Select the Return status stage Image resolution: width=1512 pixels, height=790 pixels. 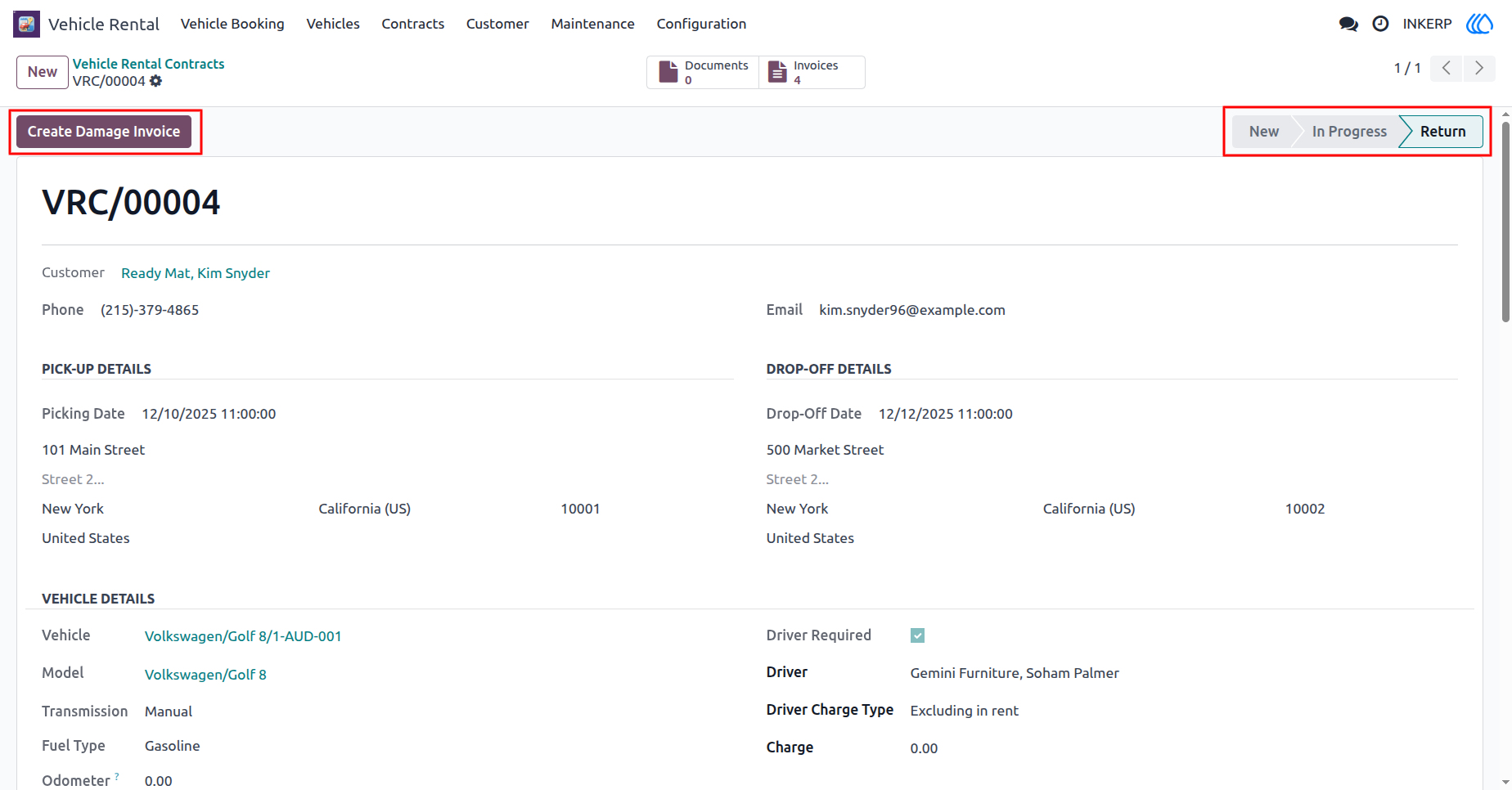coord(1442,132)
